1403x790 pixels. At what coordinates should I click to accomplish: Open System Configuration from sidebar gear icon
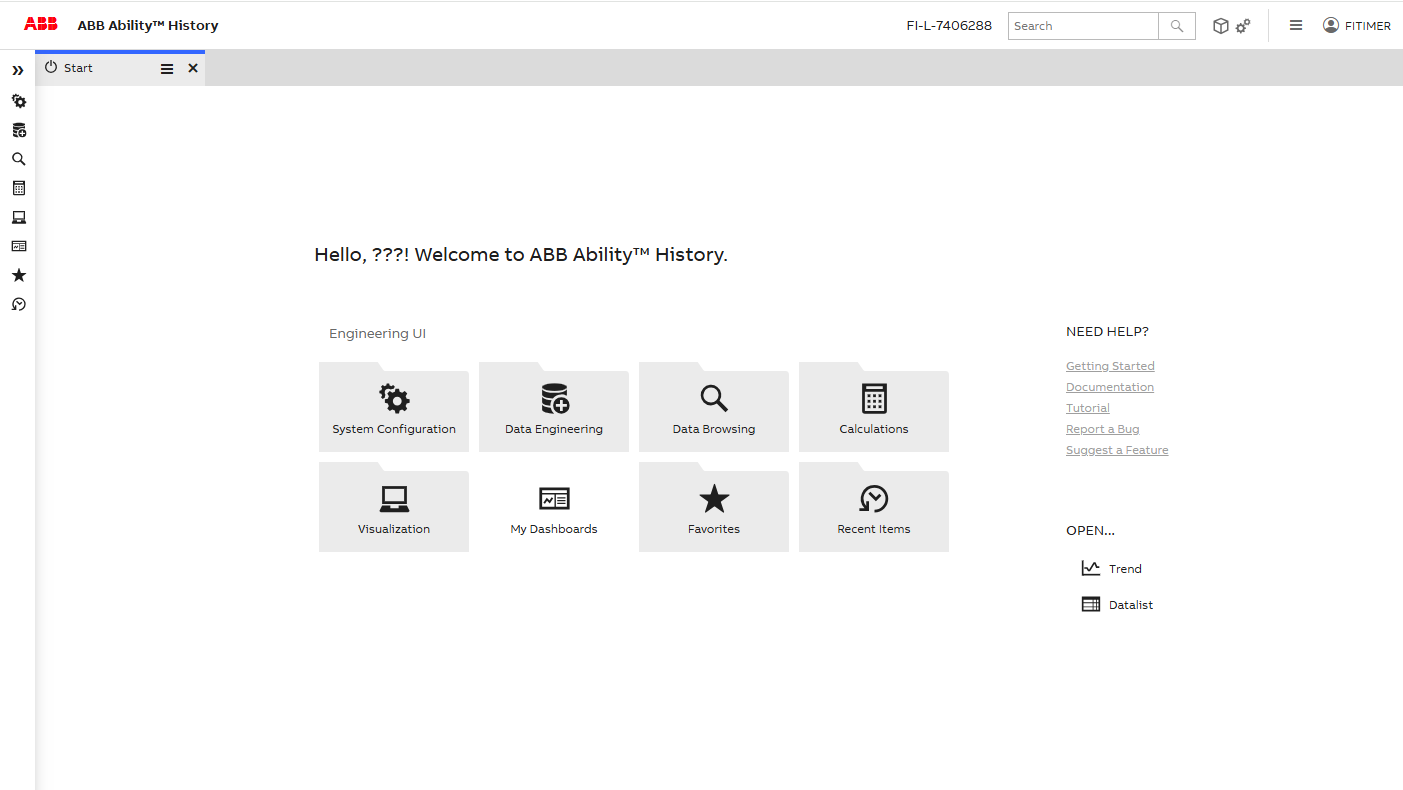(18, 101)
